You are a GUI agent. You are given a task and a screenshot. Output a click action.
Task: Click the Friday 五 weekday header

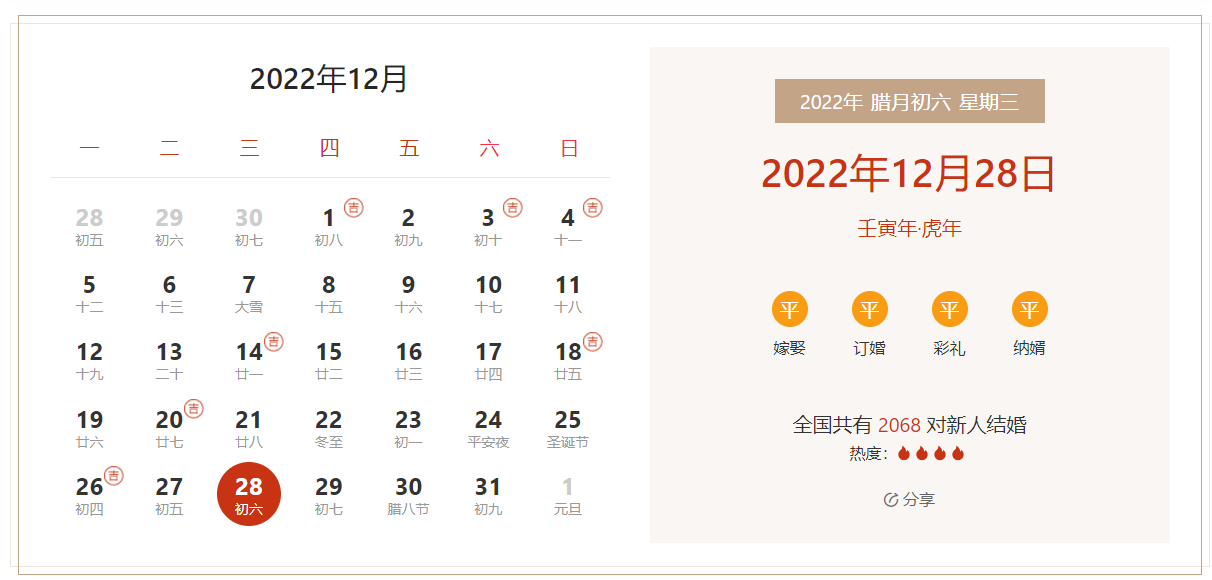[x=409, y=149]
